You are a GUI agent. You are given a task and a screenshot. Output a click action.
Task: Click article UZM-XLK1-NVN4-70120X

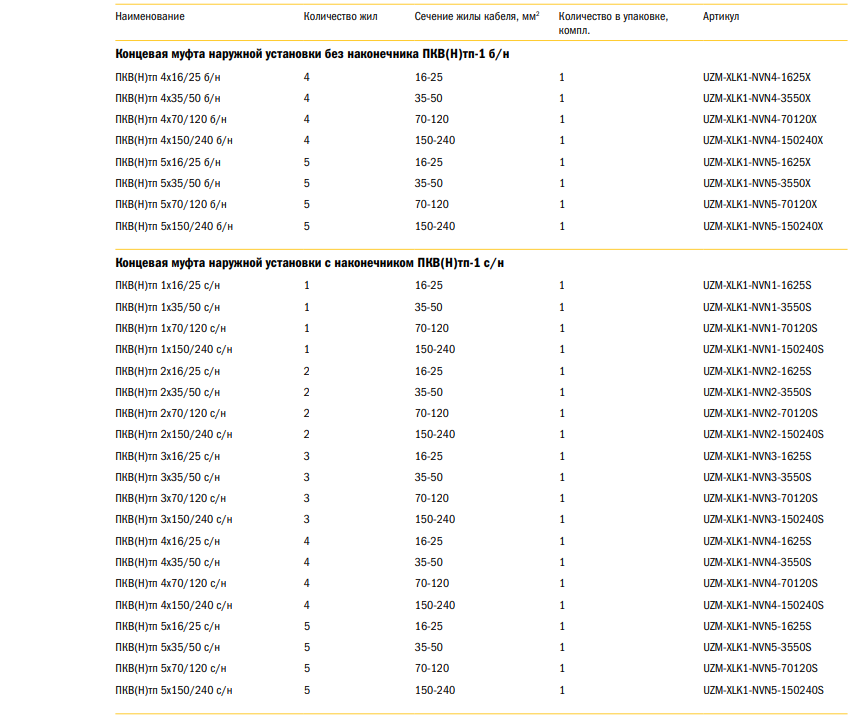(x=760, y=119)
